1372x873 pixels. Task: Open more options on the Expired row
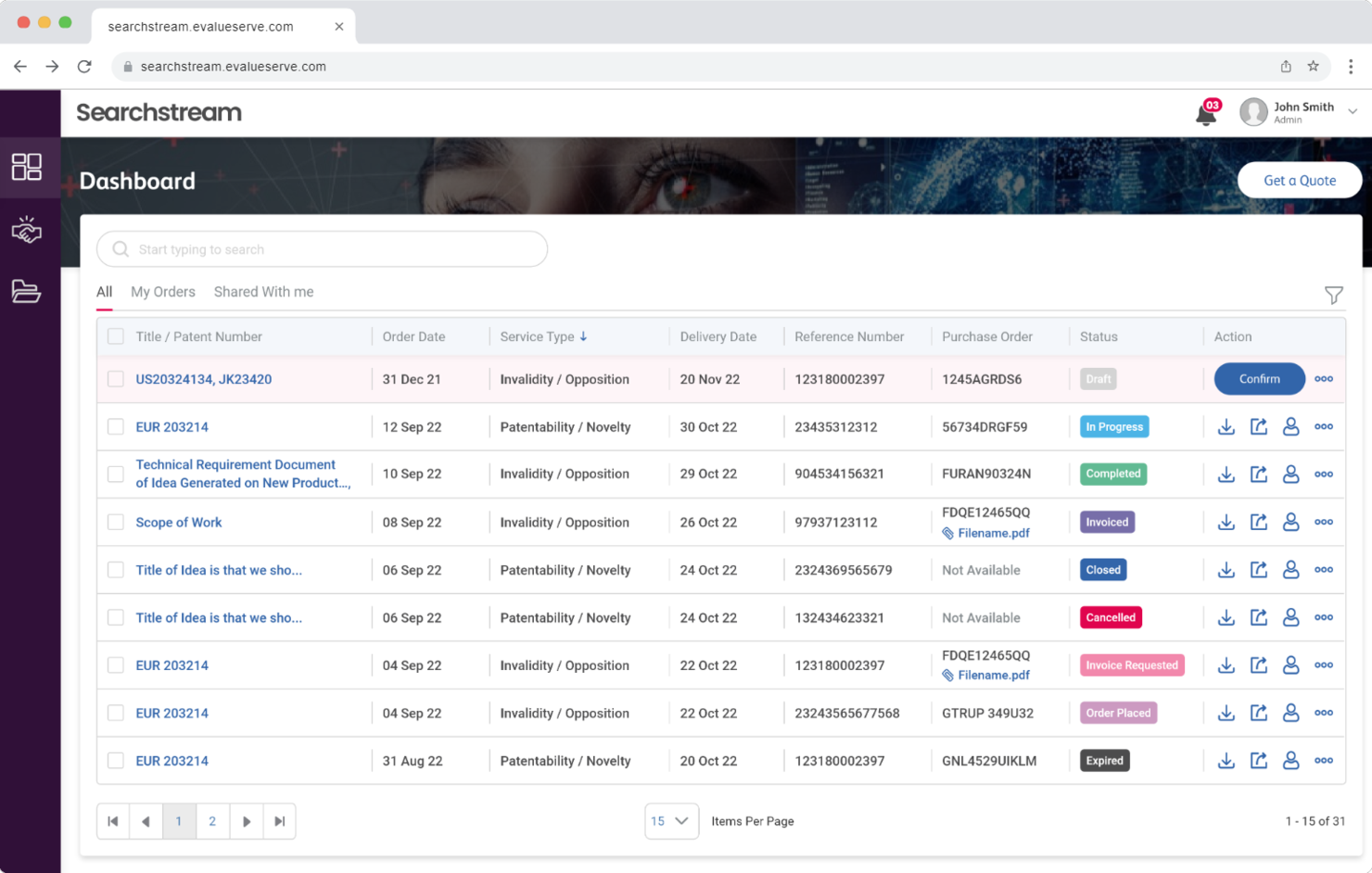[x=1324, y=761]
